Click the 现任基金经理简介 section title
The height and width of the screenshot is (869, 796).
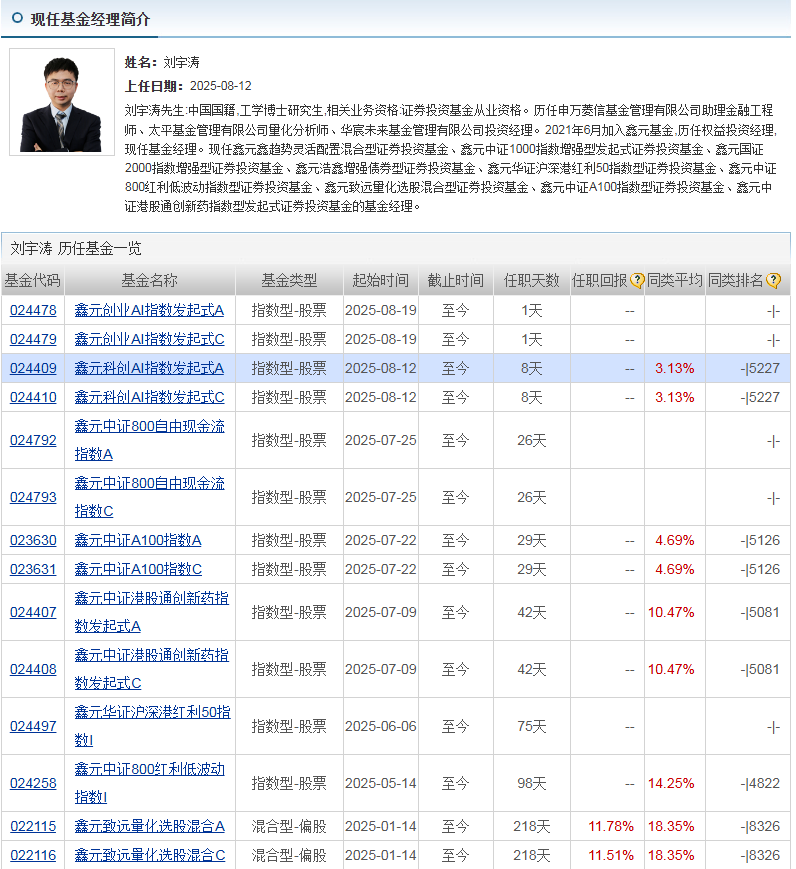point(90,19)
